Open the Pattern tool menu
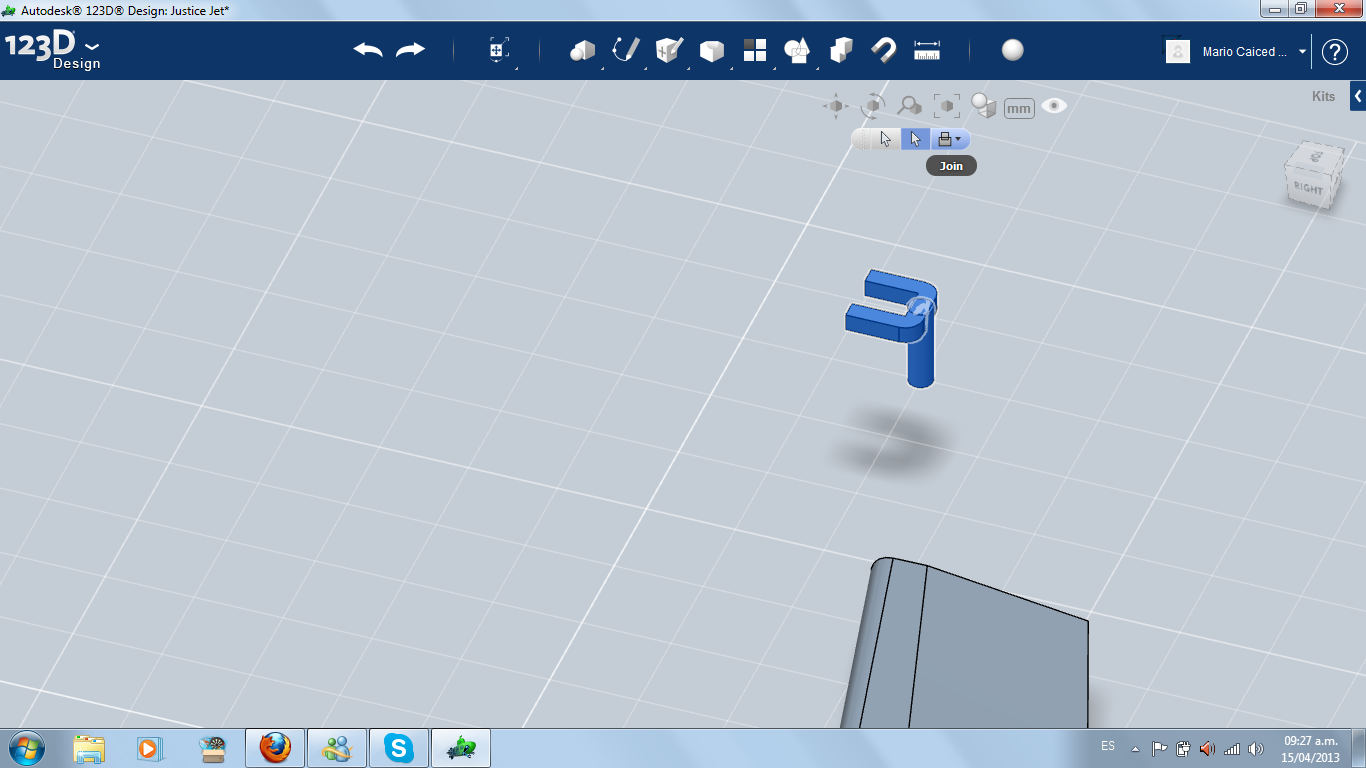Viewport: 1366px width, 768px height. coord(755,50)
